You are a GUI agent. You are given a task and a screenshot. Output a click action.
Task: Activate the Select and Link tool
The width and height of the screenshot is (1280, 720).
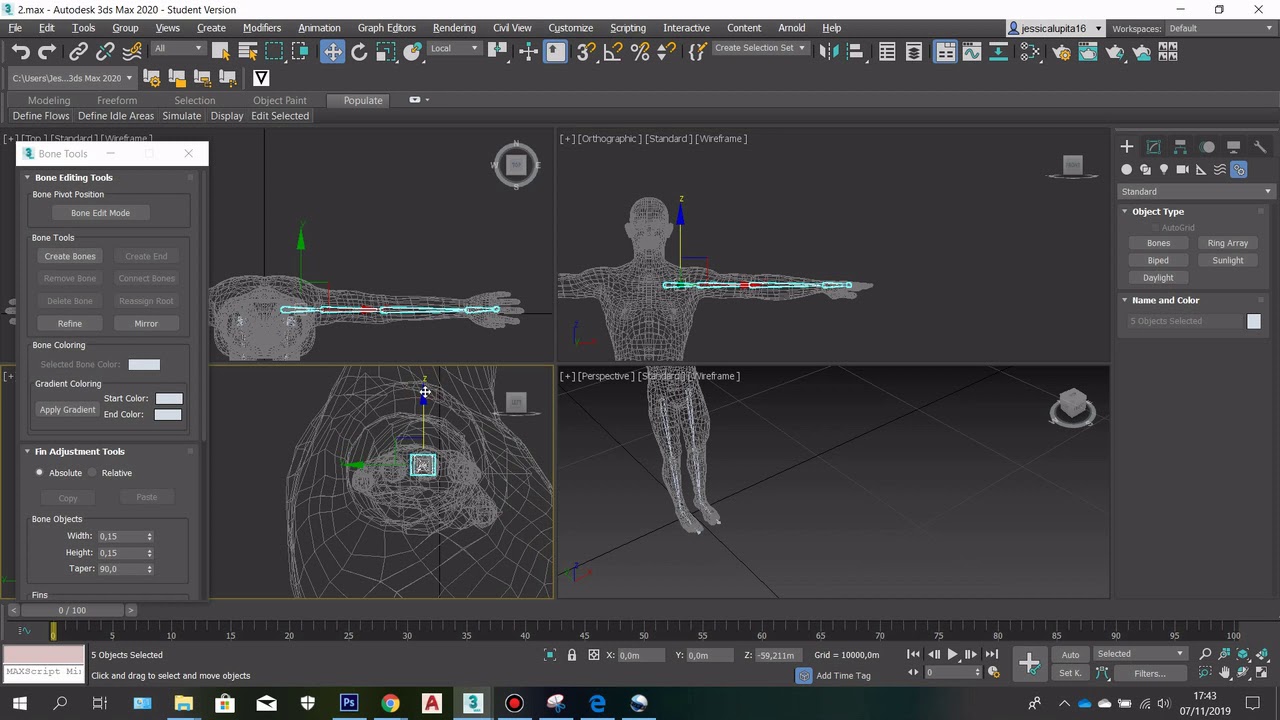point(79,52)
